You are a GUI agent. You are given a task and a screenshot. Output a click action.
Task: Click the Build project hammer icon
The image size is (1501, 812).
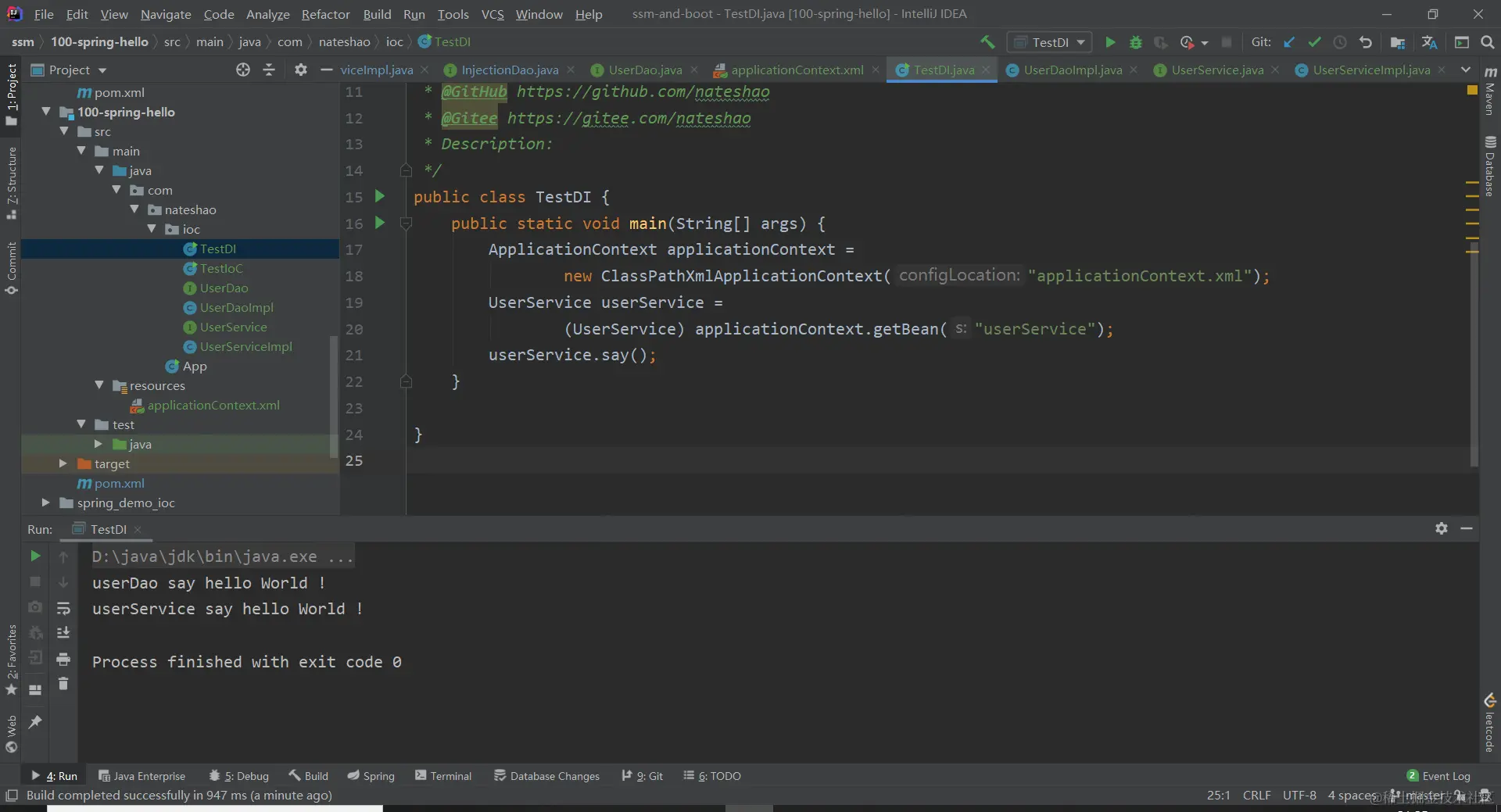tap(987, 42)
